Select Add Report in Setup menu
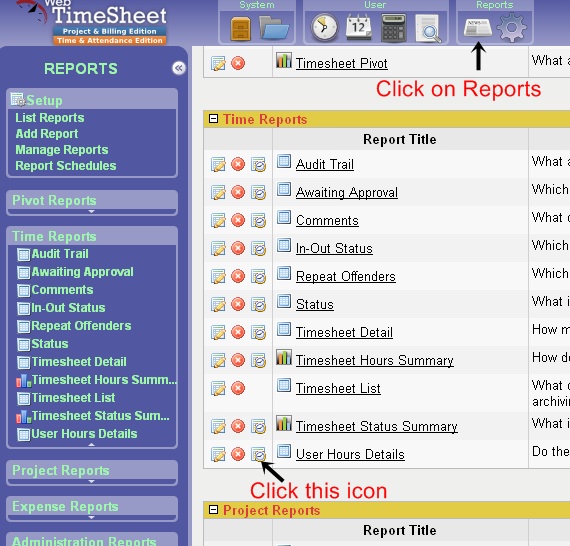The image size is (570, 546). coord(47,133)
